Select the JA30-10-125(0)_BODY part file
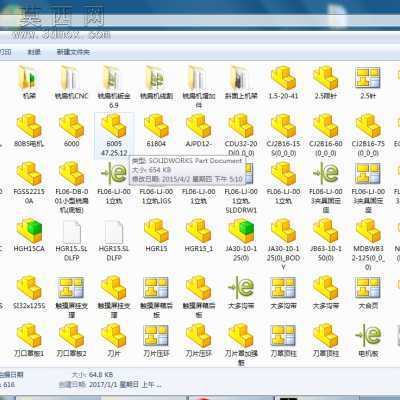The image size is (400, 400). 283,244
